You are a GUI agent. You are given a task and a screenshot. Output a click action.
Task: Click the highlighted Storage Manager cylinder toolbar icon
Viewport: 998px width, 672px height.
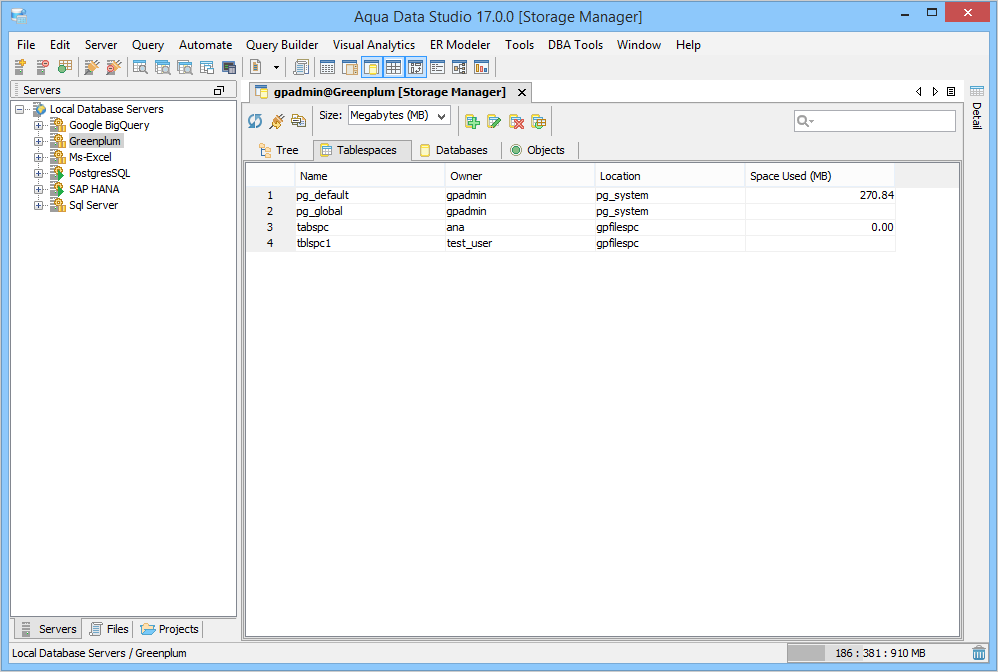(x=372, y=67)
